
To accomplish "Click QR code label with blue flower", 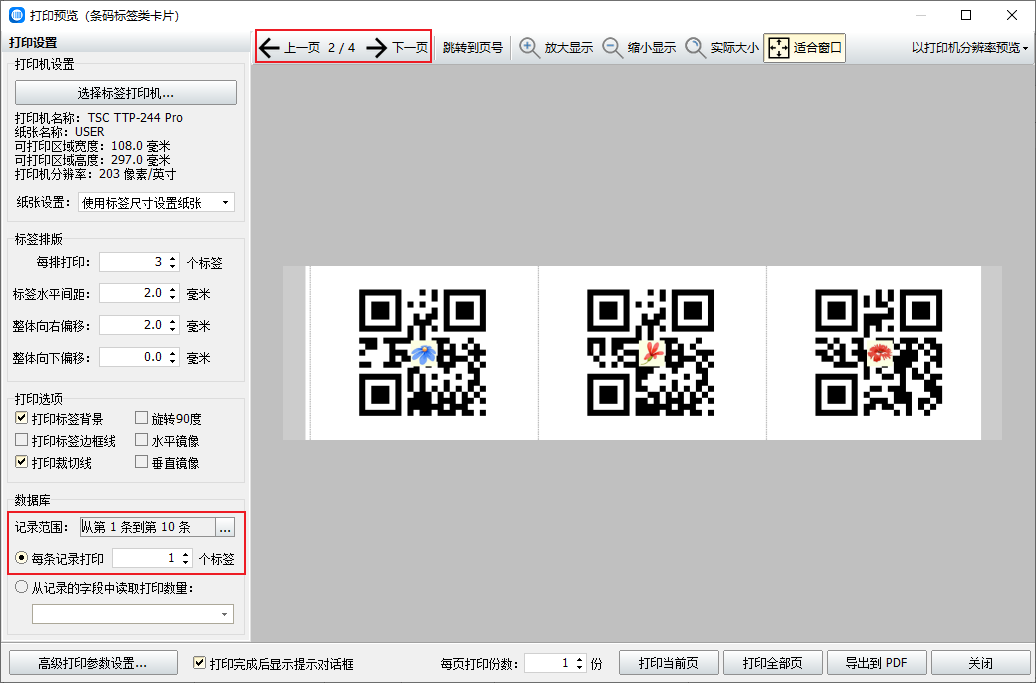I will coord(423,353).
